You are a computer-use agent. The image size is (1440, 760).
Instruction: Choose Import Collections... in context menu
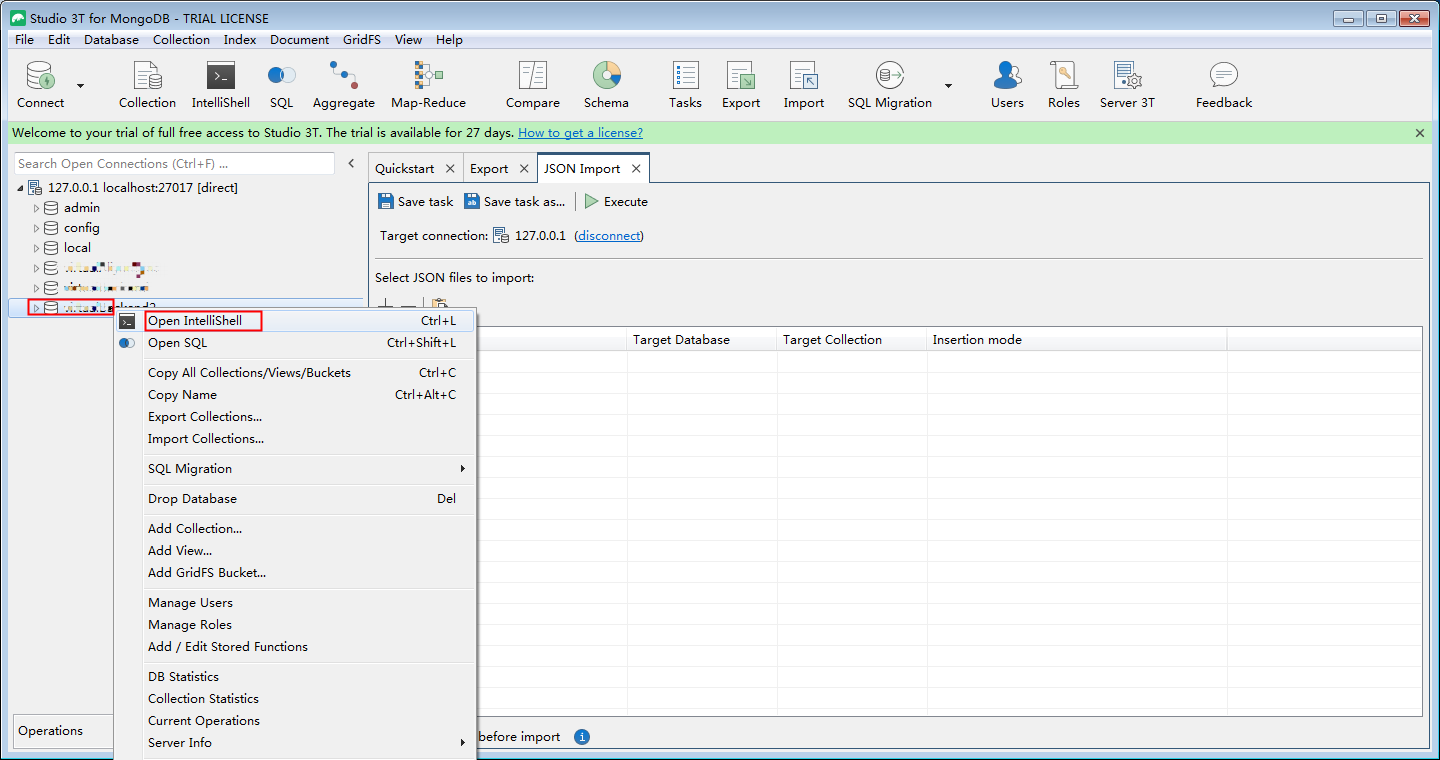tap(295, 439)
